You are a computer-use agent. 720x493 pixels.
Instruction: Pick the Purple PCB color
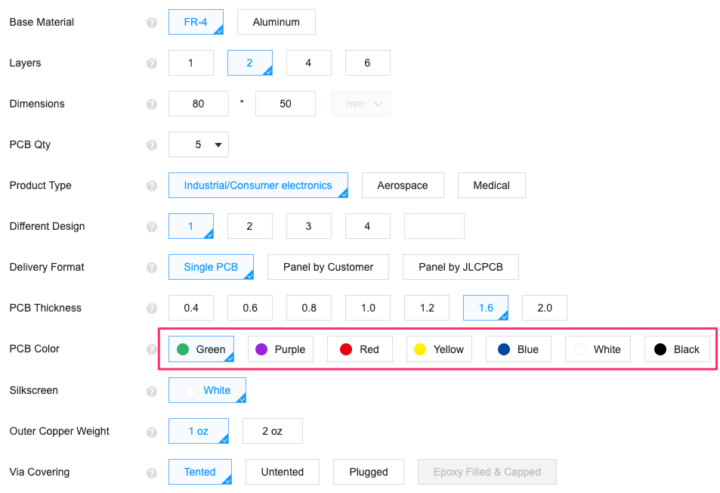click(280, 349)
